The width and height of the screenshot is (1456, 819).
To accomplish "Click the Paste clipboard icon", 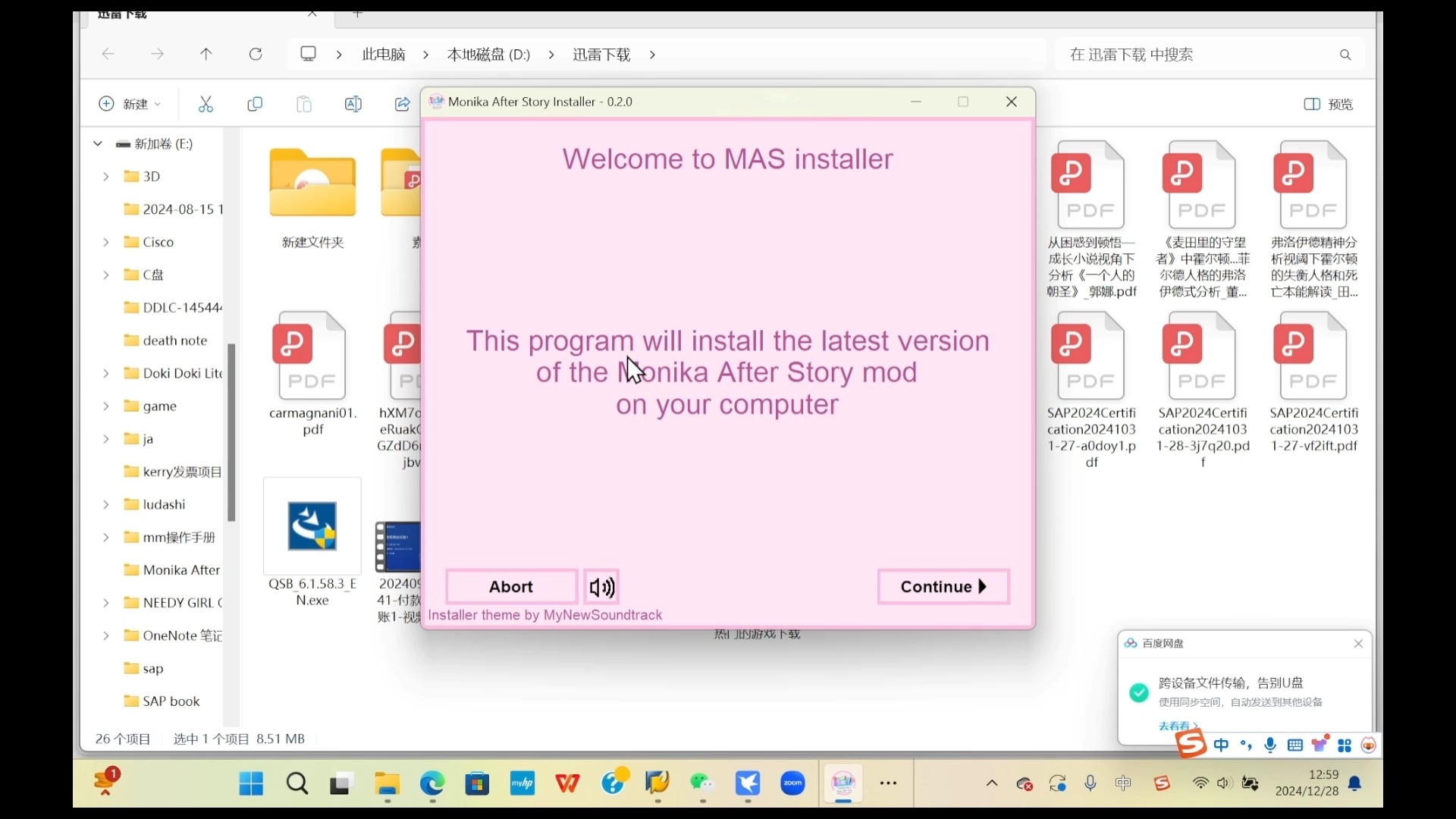I will [304, 104].
